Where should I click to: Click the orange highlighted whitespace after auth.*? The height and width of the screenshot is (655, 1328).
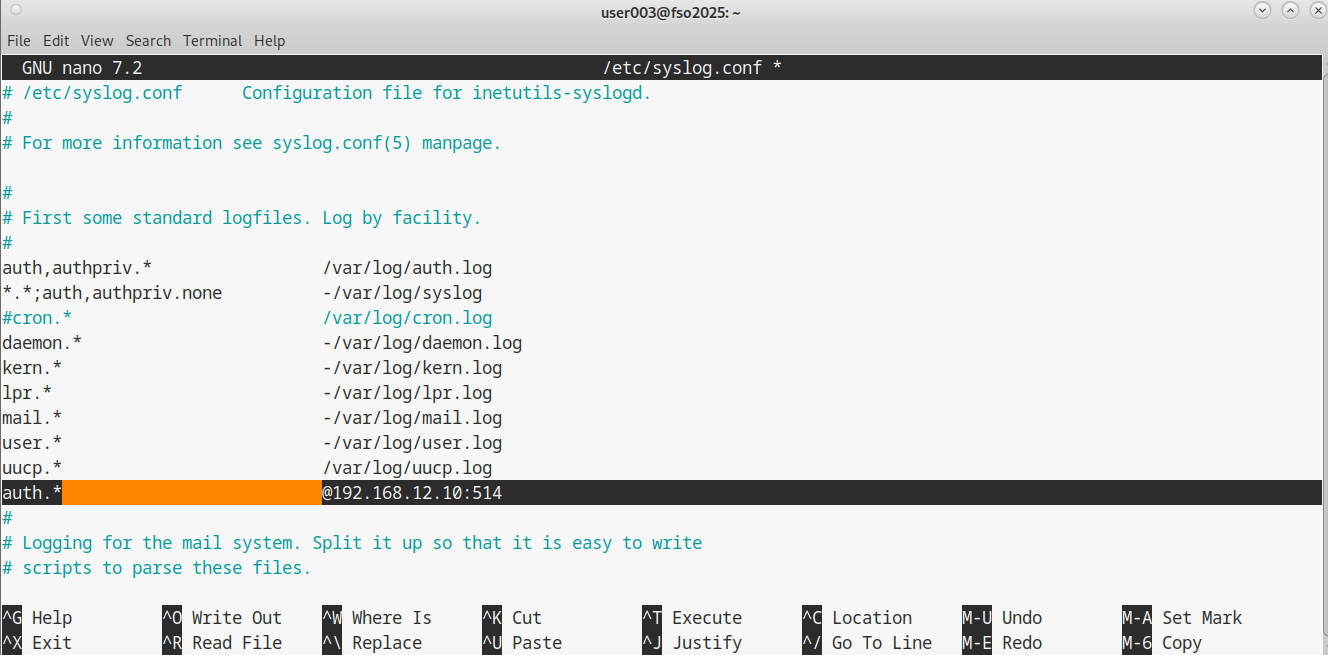(191, 493)
